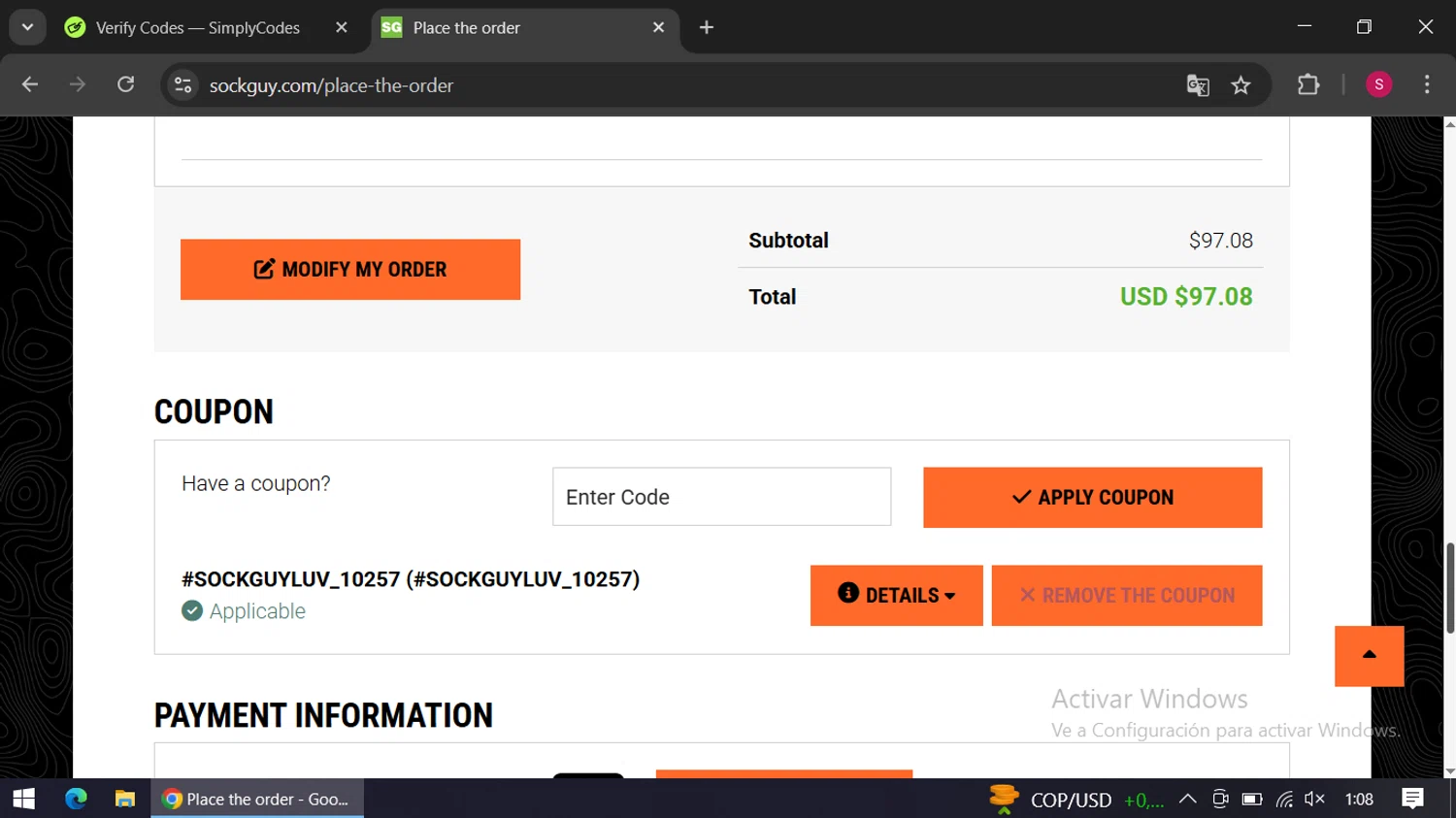Click the Have a coupon? label

256,483
